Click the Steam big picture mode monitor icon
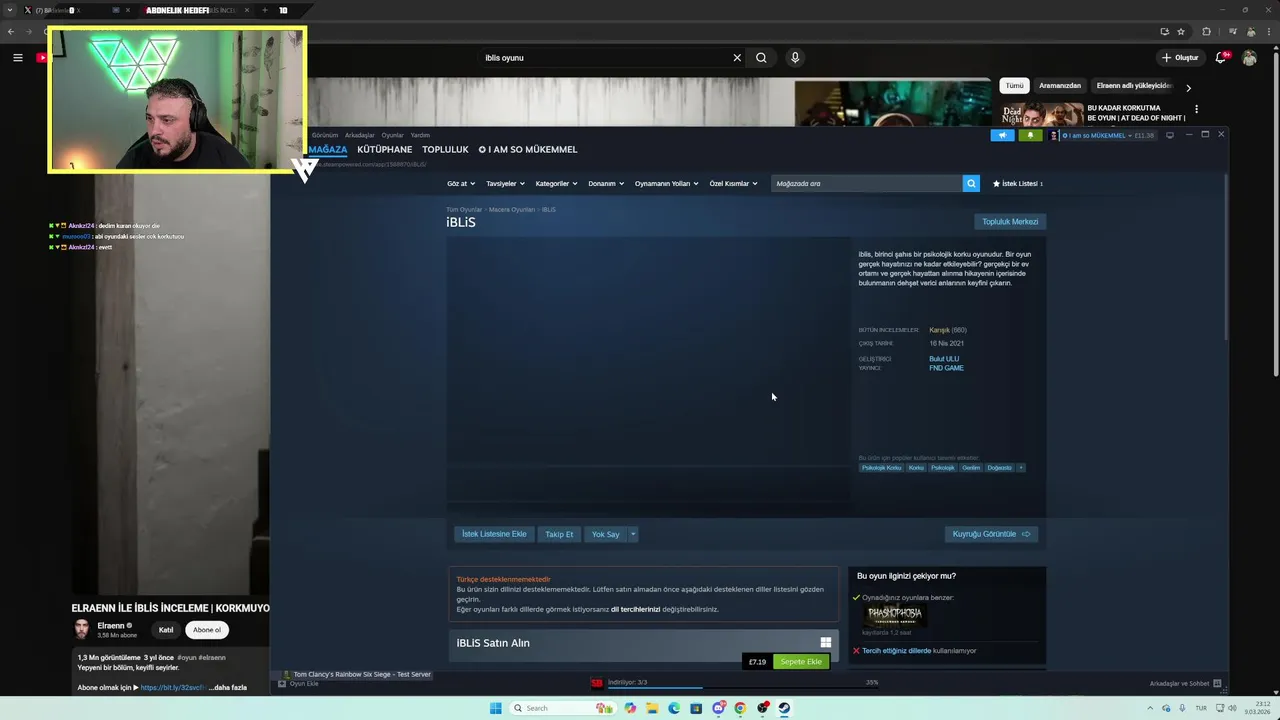This screenshot has height=720, width=1280. (x=1169, y=135)
